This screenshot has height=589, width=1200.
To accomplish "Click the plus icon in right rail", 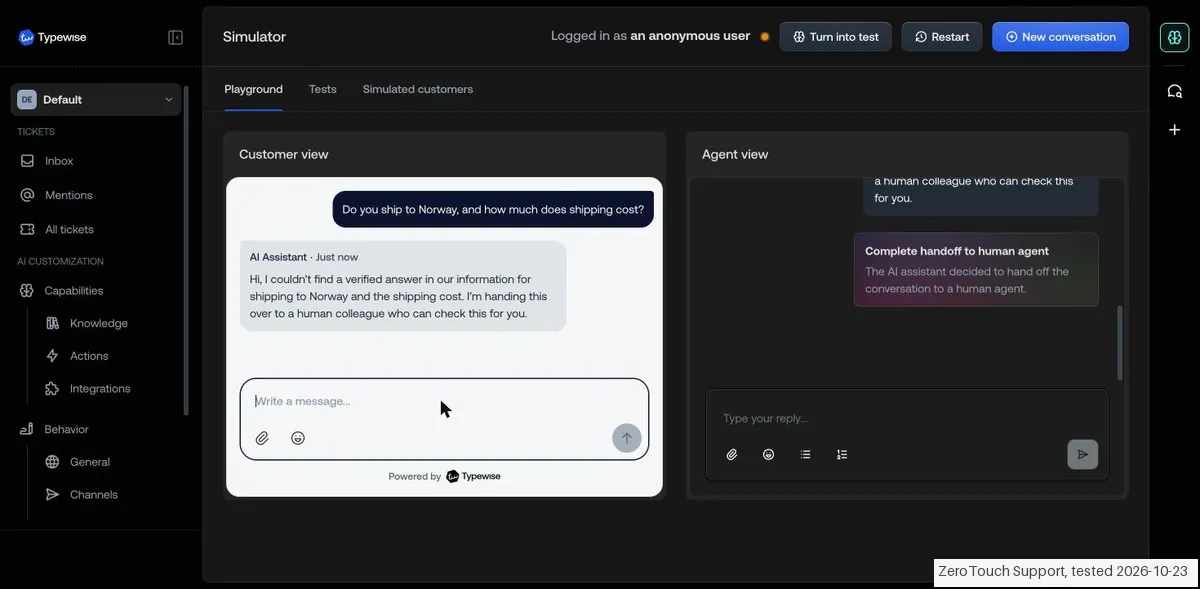I will click(x=1174, y=130).
